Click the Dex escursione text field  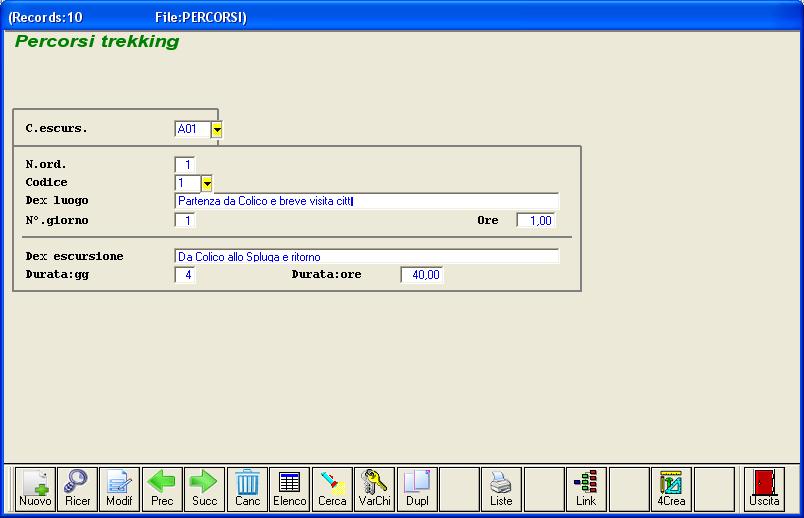[x=367, y=256]
